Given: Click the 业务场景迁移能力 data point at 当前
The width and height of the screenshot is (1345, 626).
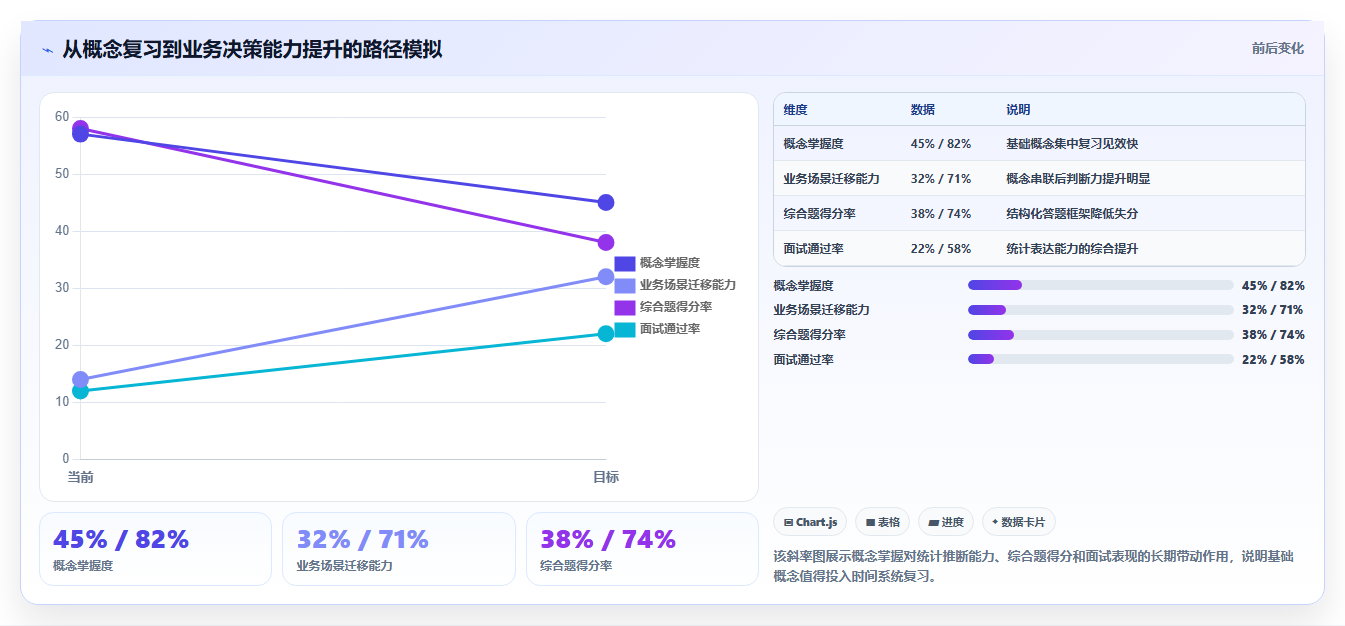Looking at the screenshot, I should 80,380.
